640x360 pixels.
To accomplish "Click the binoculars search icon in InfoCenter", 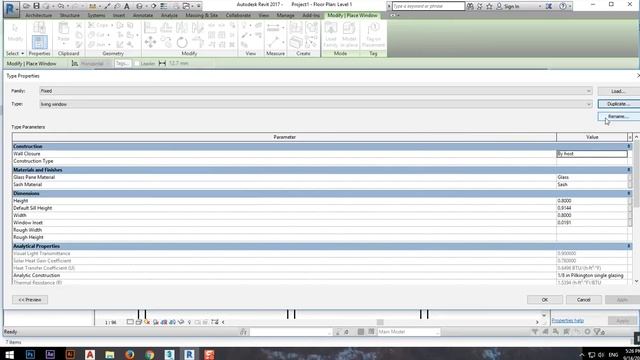I will 470,6.
